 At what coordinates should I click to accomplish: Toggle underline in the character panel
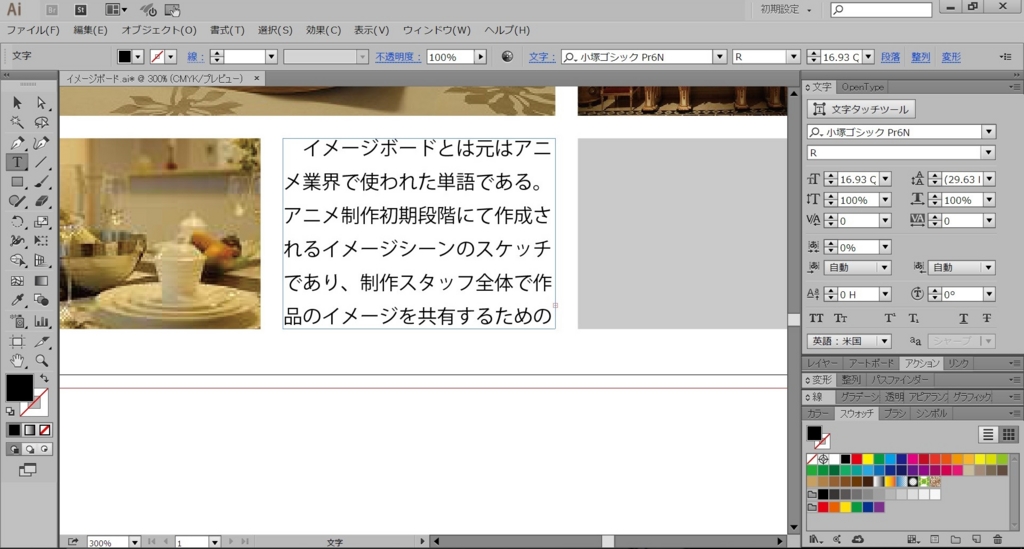[x=964, y=318]
